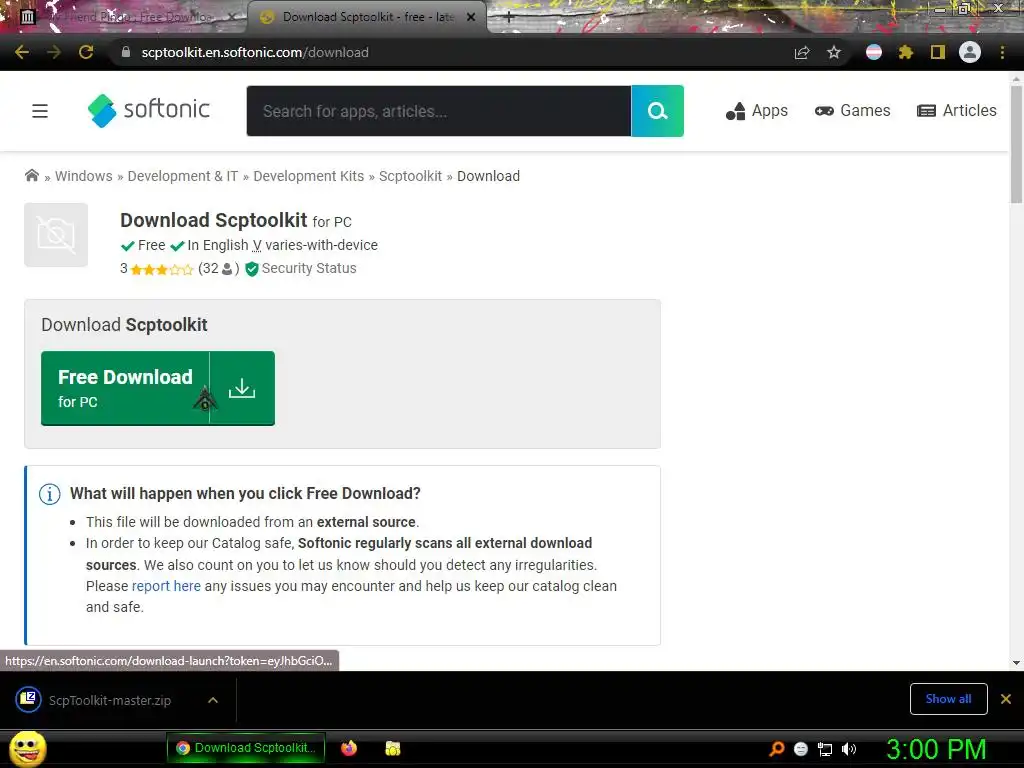
Task: Open the Articles section
Action: [957, 111]
